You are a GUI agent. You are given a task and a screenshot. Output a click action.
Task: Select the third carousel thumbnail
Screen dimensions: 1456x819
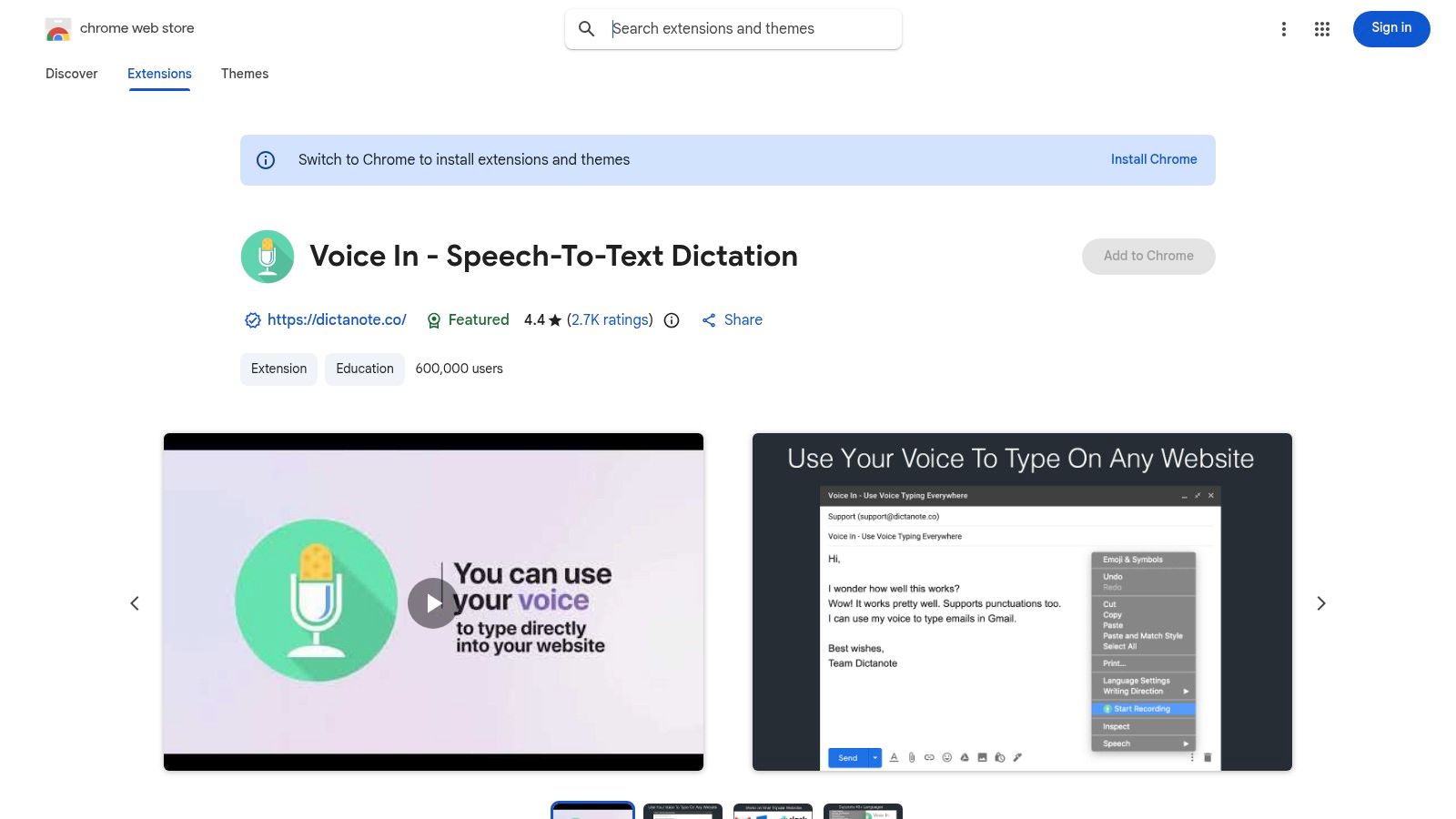773,811
